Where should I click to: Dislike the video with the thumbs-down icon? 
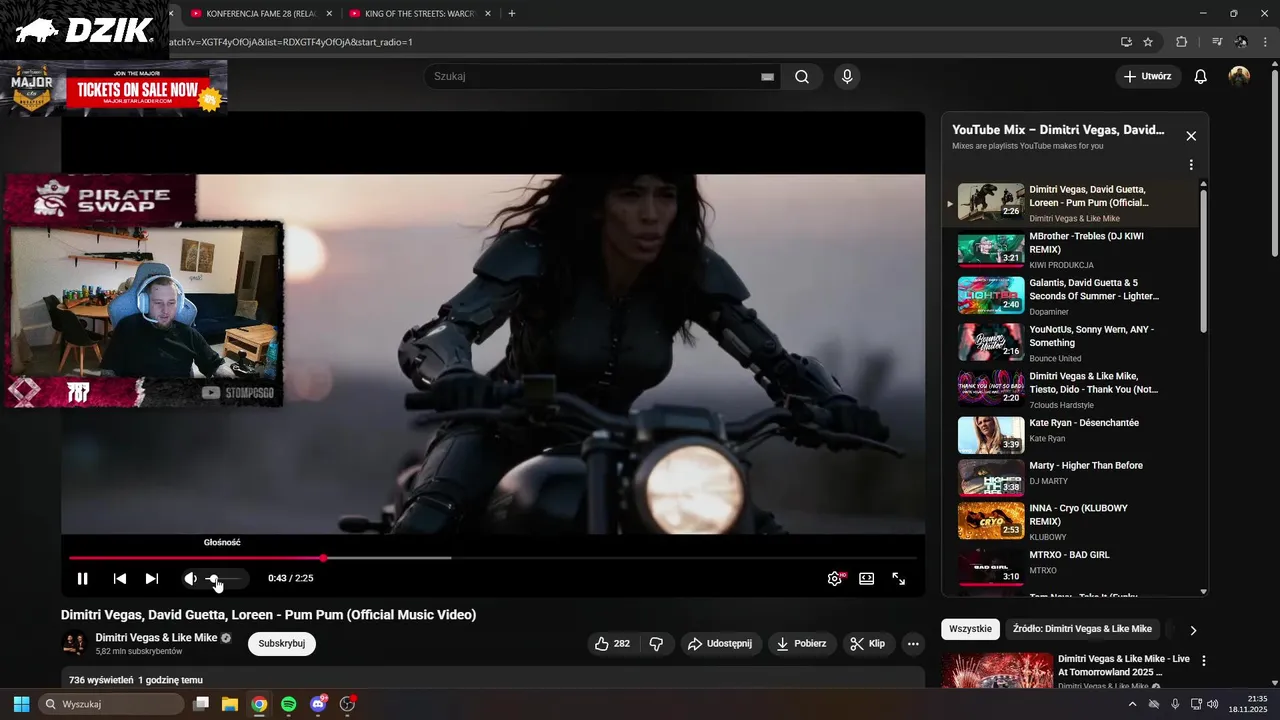pyautogui.click(x=656, y=644)
